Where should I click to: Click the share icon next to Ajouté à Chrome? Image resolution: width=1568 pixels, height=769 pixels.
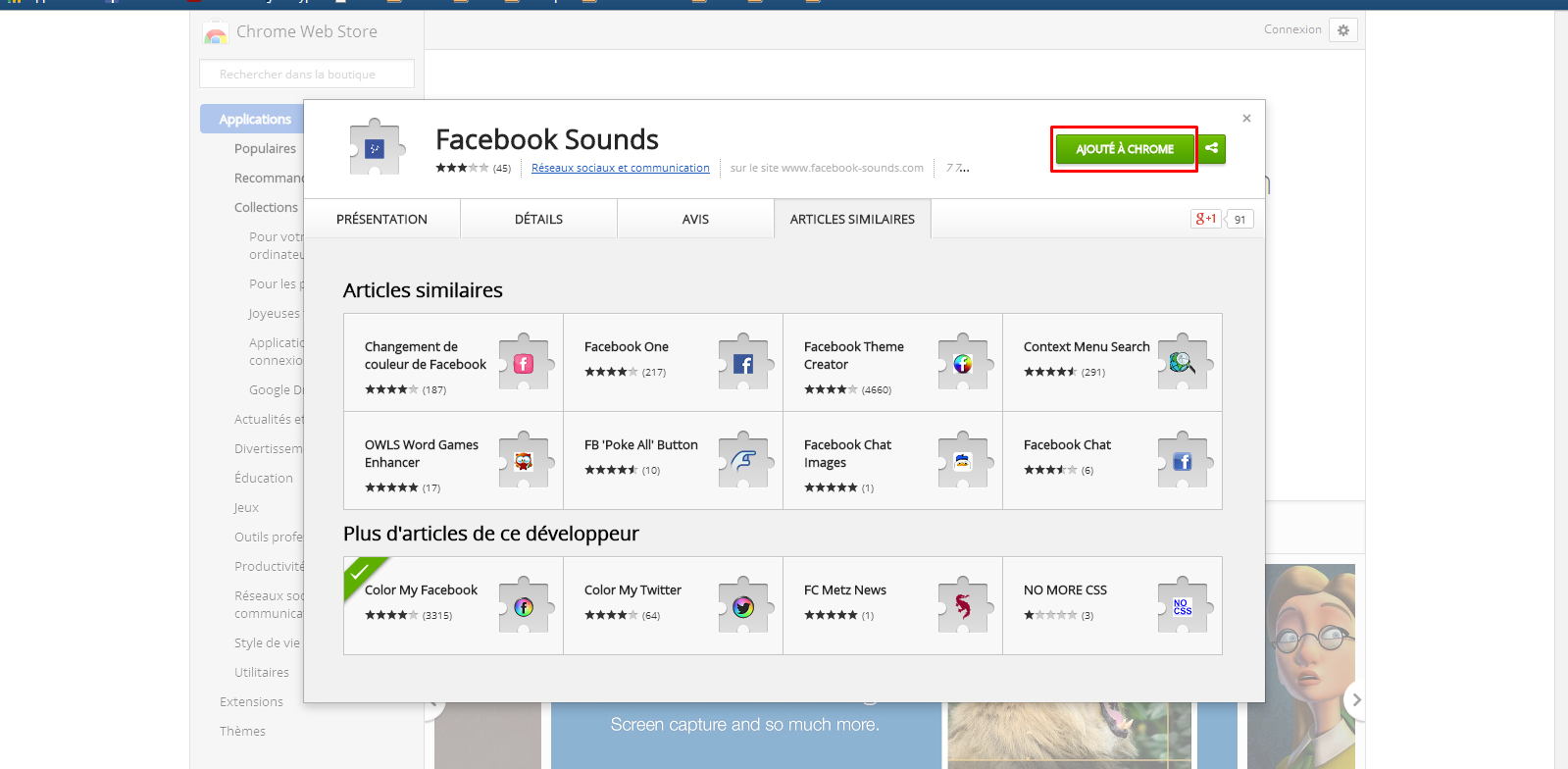click(1212, 148)
